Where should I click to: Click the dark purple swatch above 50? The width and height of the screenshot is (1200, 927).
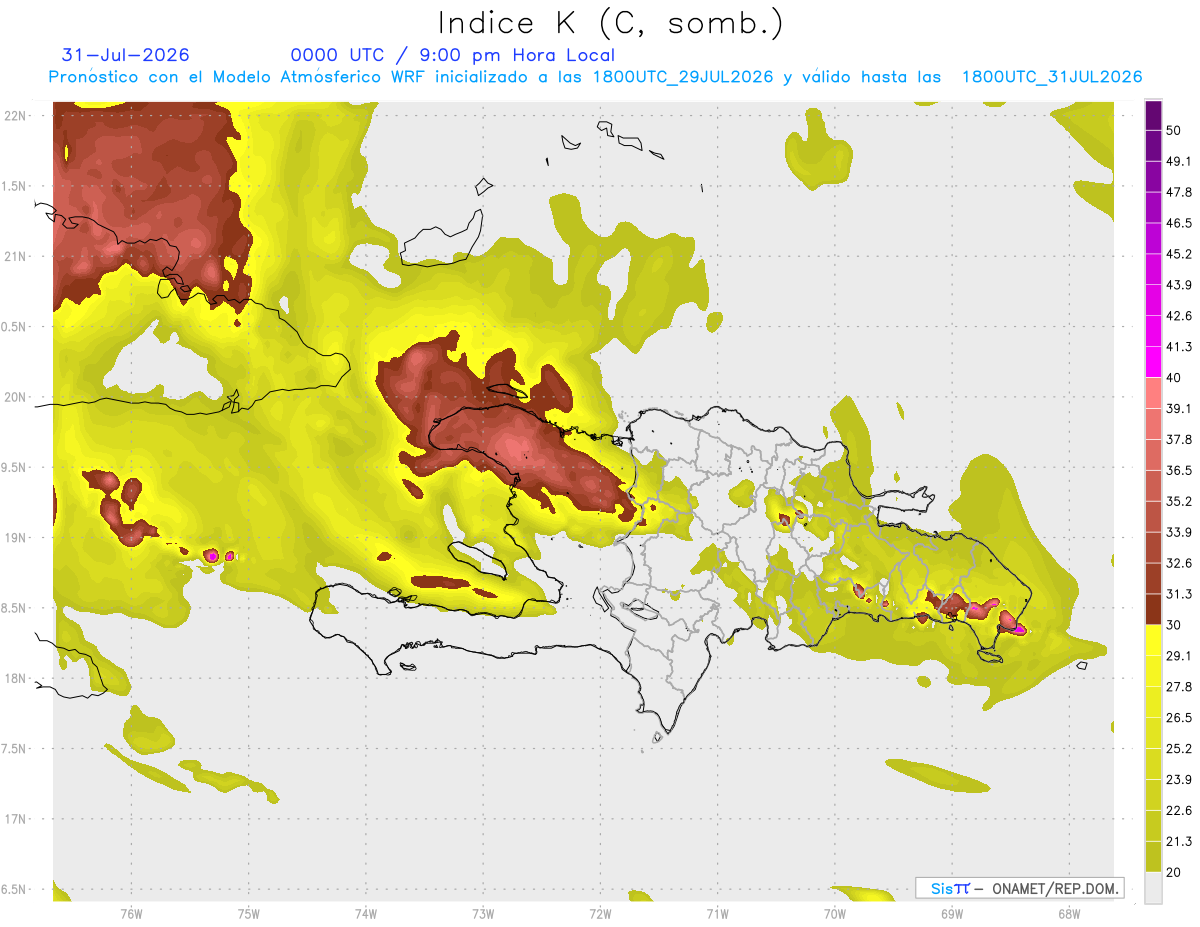click(1153, 115)
